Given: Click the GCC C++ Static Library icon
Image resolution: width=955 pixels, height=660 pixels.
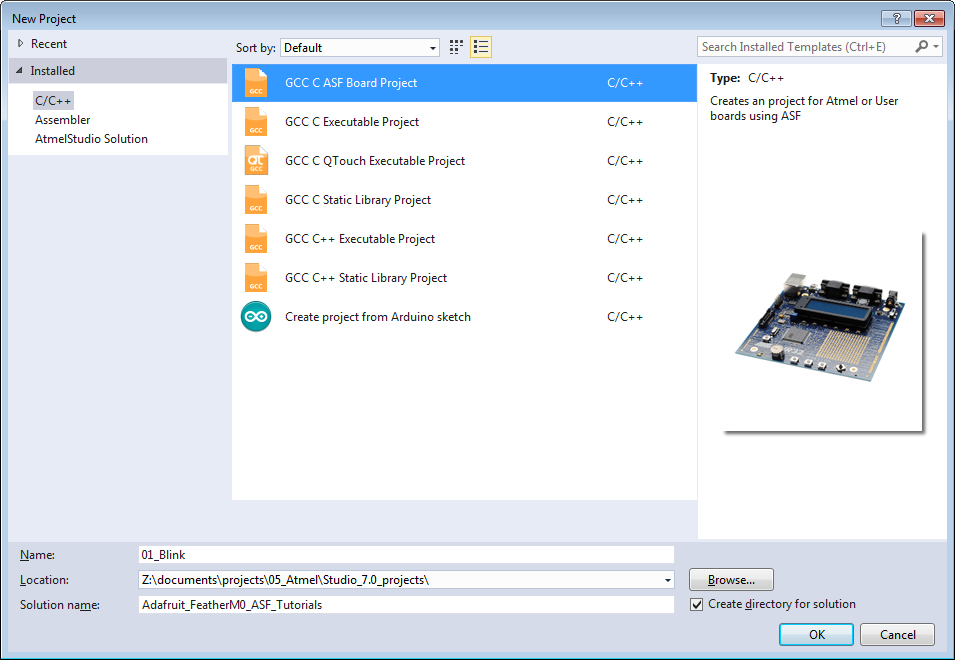Looking at the screenshot, I should pos(256,278).
